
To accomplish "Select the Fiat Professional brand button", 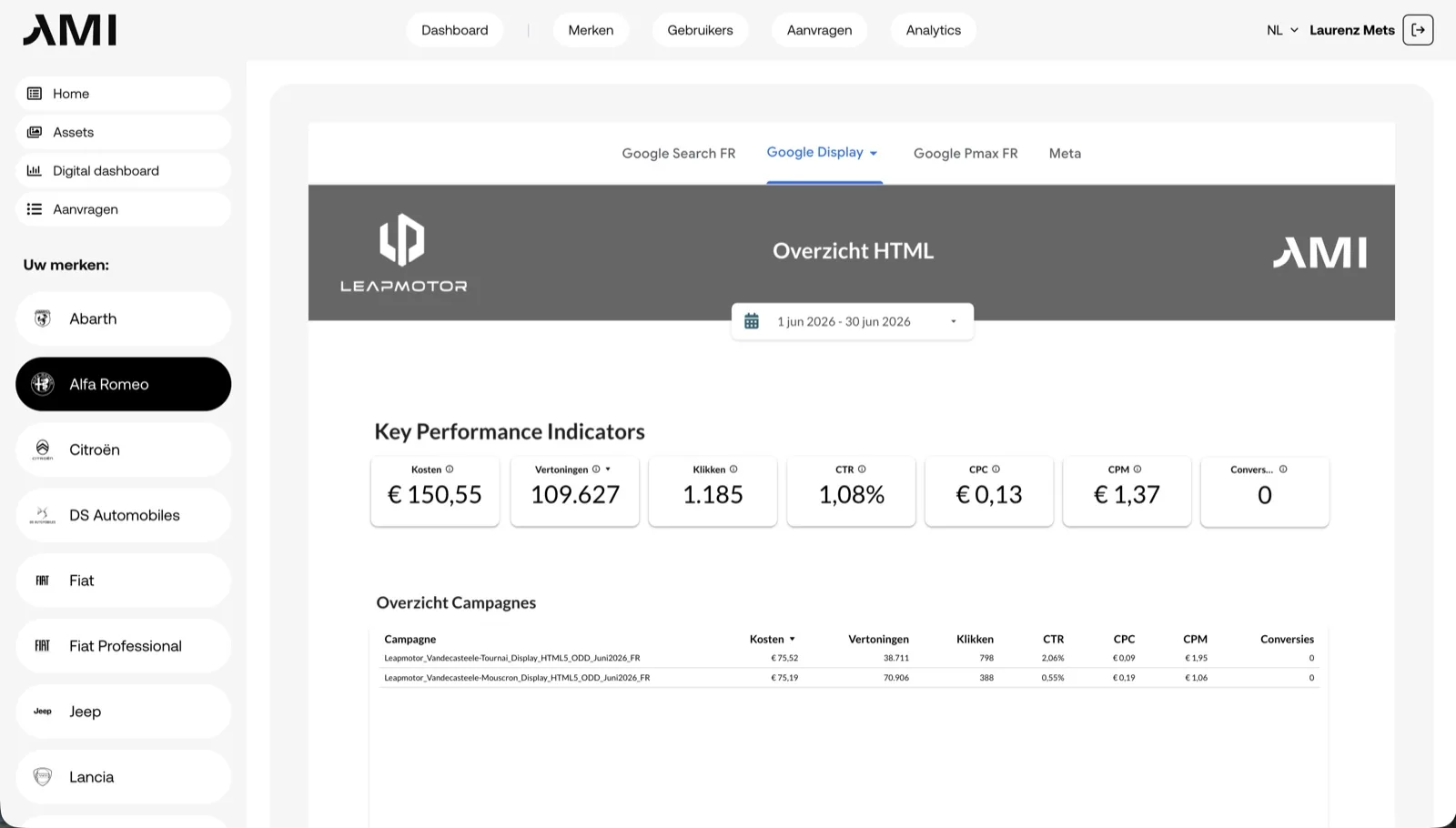I will pos(123,646).
